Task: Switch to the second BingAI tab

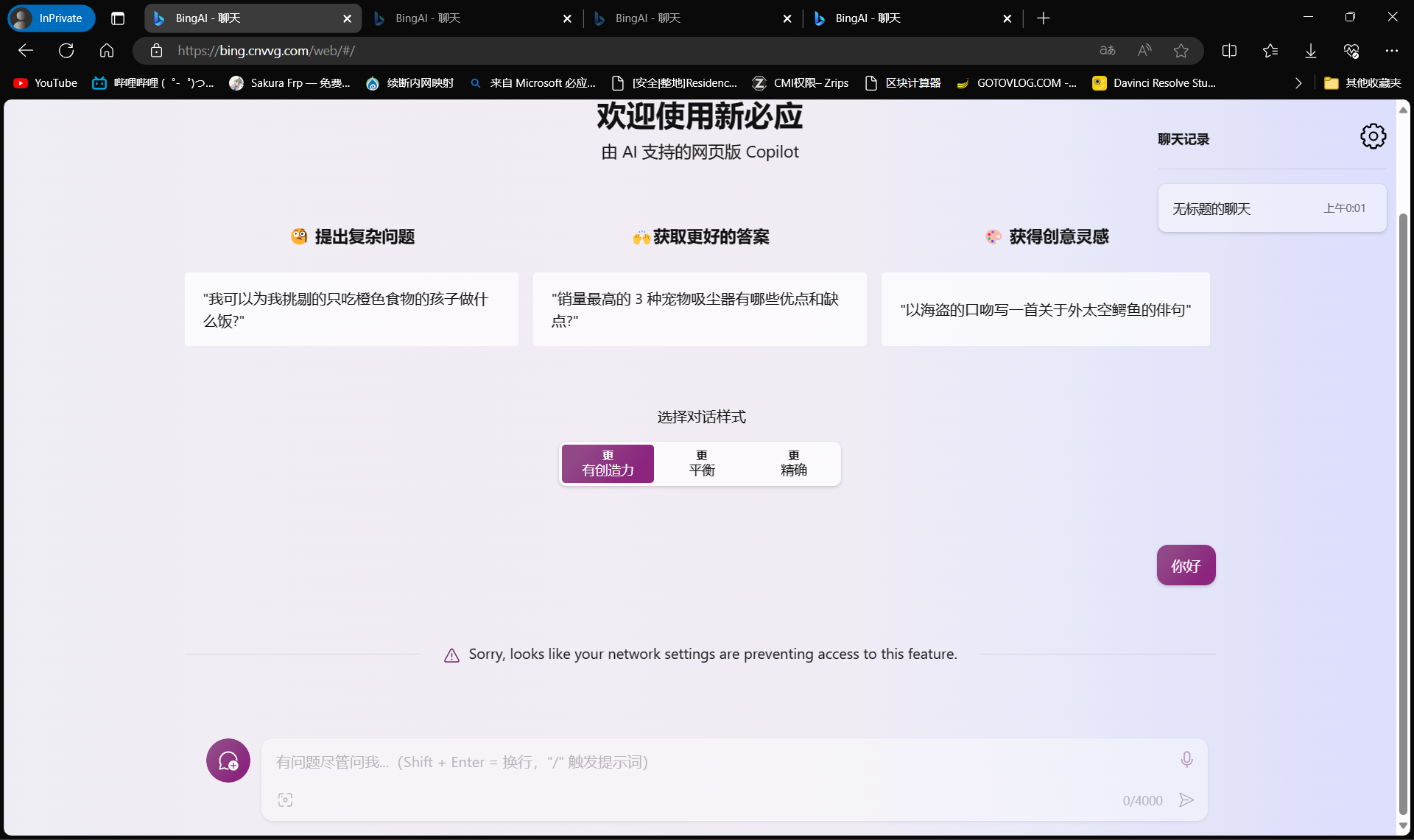Action: (473, 18)
